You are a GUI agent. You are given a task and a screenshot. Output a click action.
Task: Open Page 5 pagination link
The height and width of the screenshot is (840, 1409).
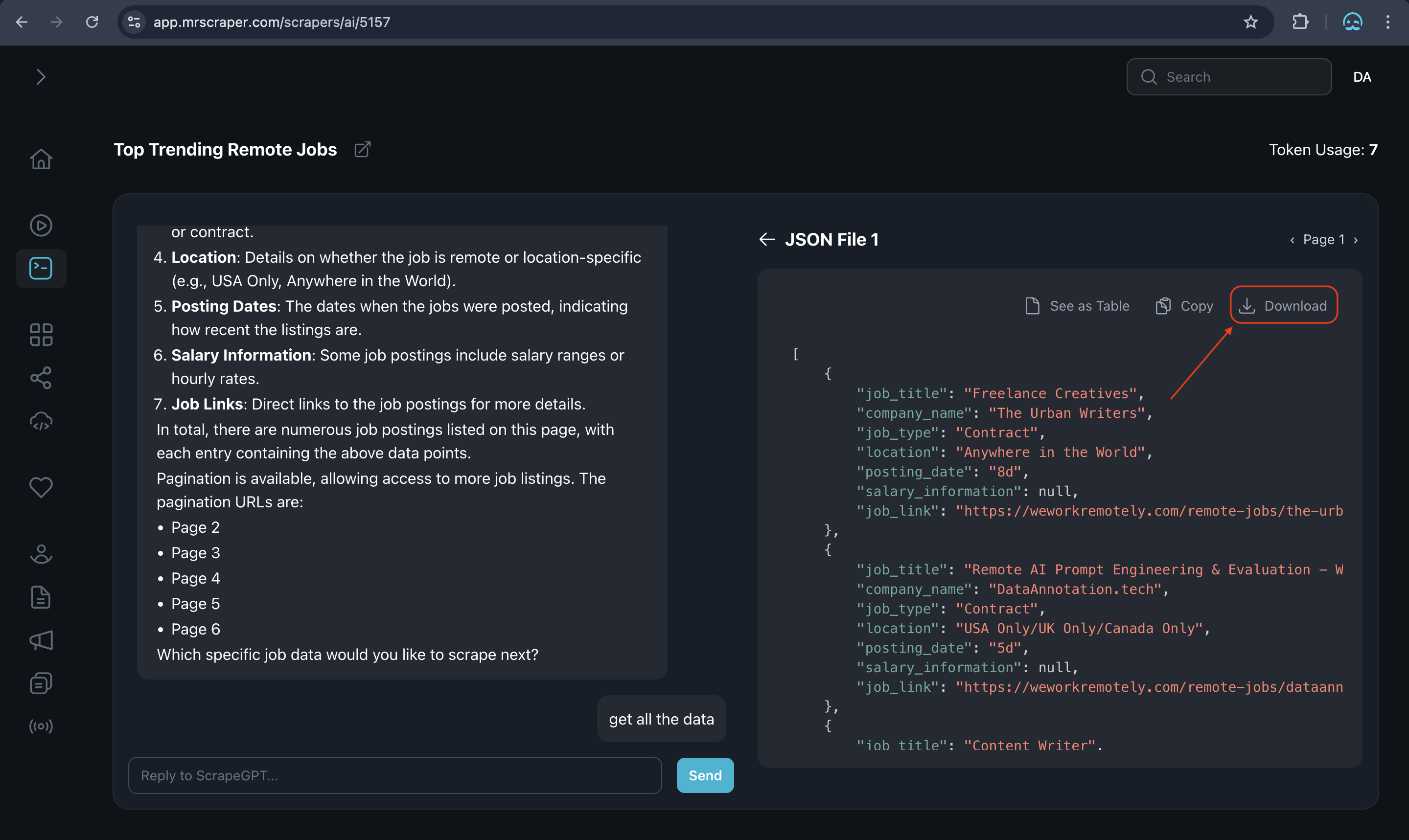195,604
